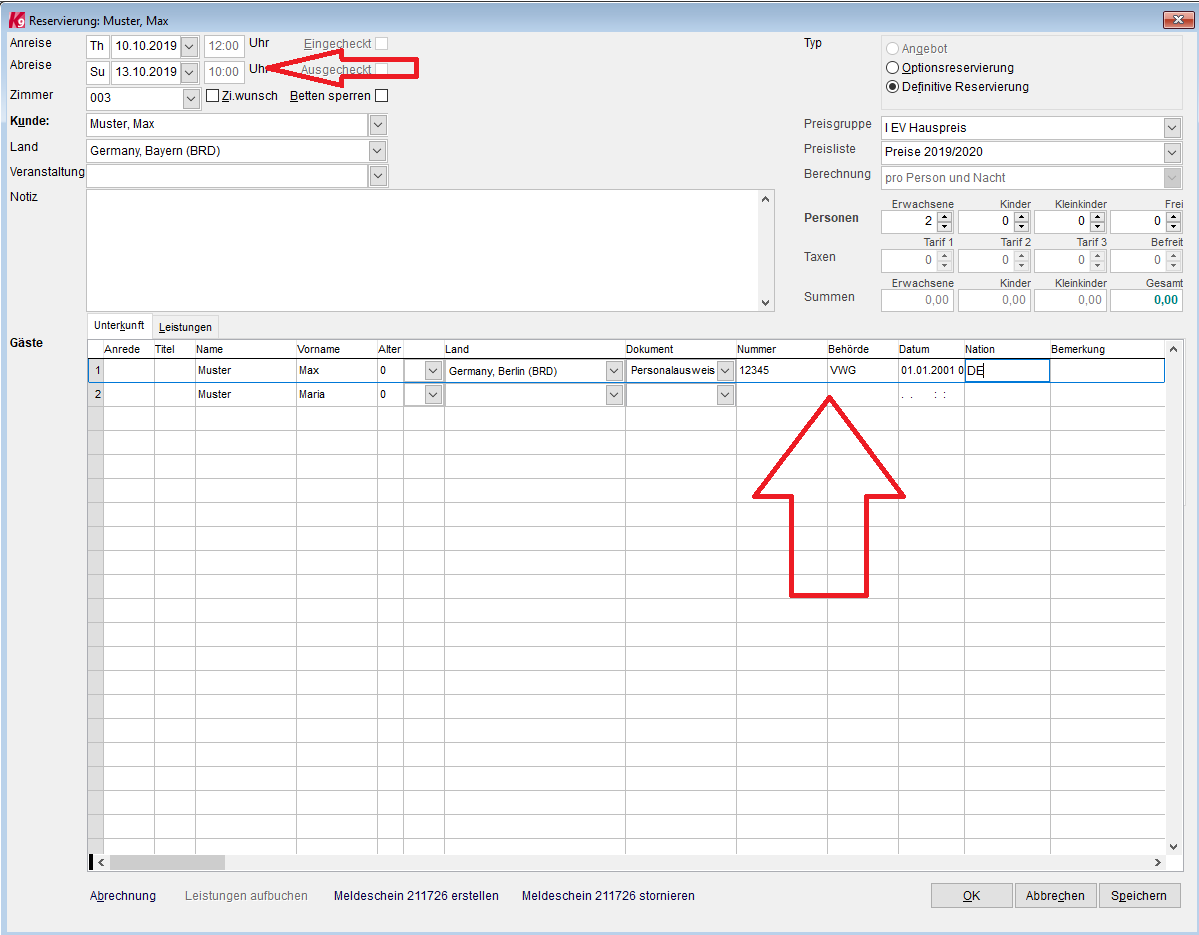This screenshot has height=935, width=1199.
Task: Click the guest table right scroll arrow
Action: tap(1158, 862)
